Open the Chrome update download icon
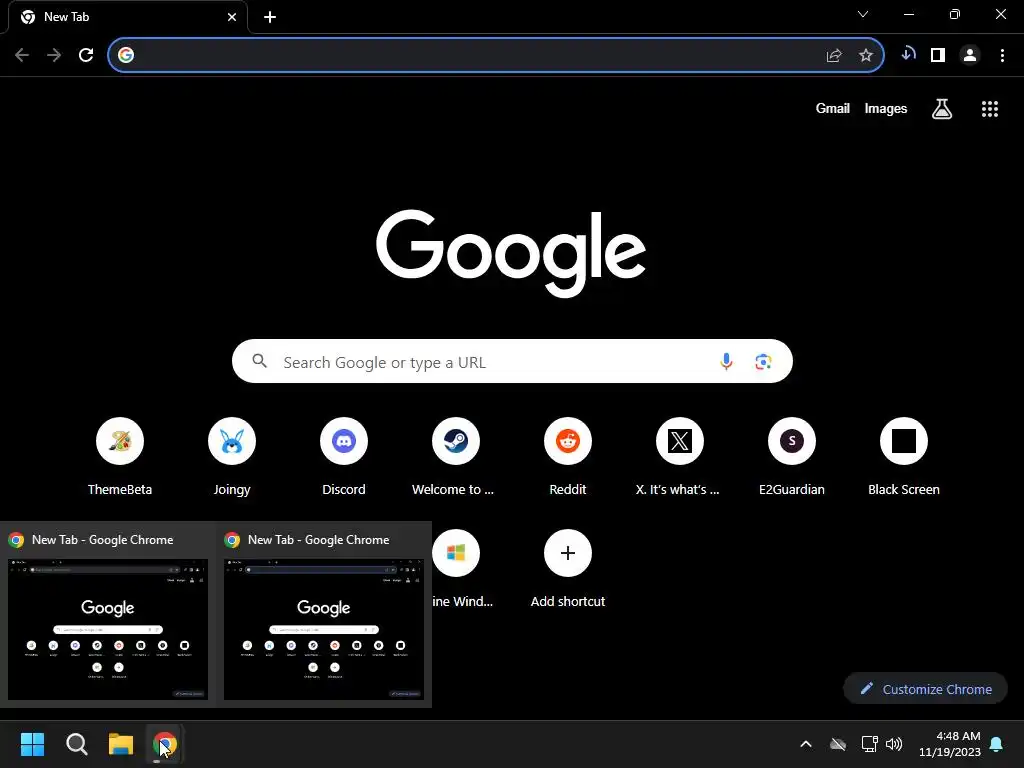1024x768 pixels. tap(908, 55)
